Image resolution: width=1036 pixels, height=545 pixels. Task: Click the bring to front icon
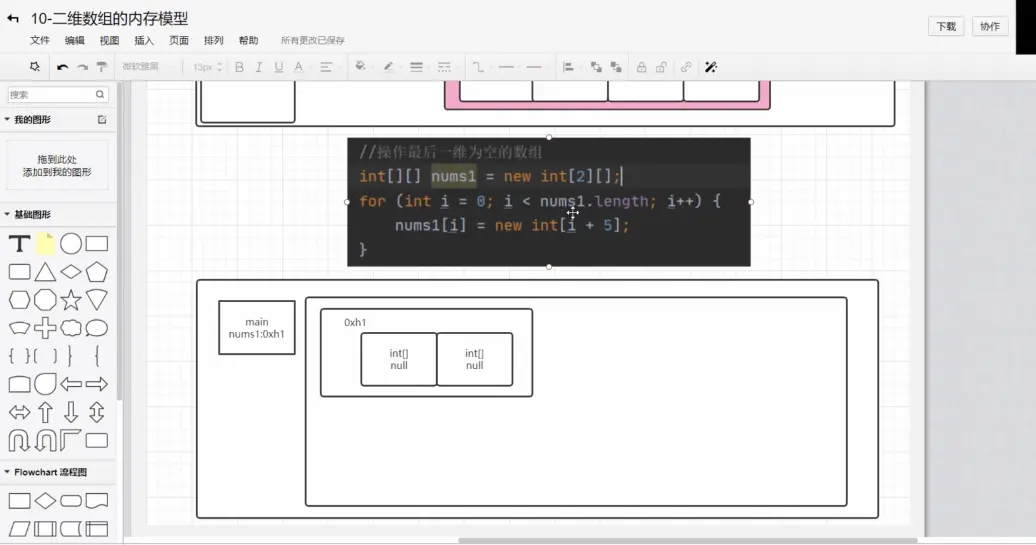(596, 67)
